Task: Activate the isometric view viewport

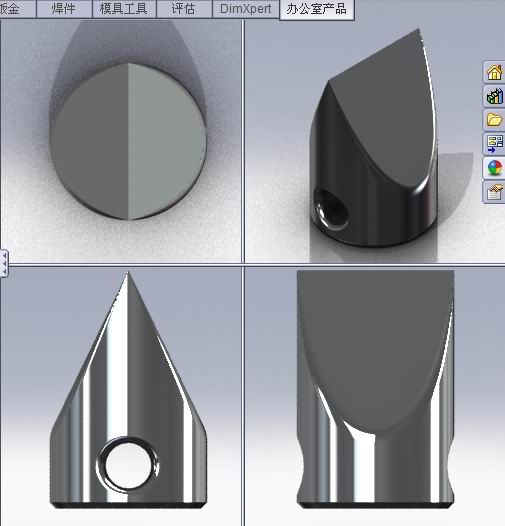Action: point(374,141)
